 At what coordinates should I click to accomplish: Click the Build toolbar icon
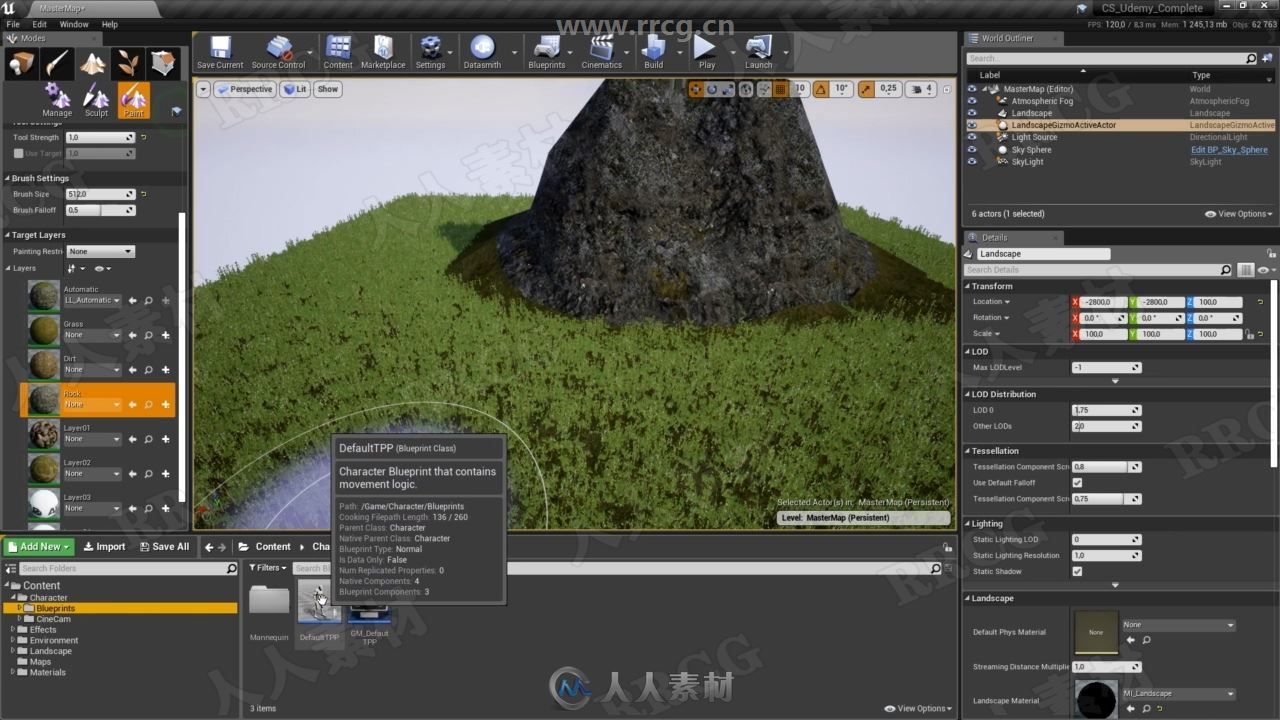coord(653,52)
